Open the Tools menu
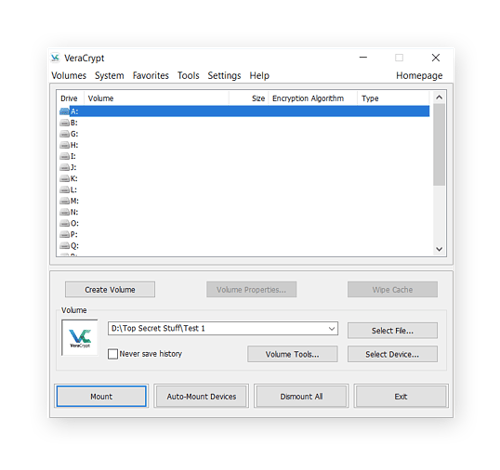Image resolution: width=500 pixels, height=470 pixels. coord(188,76)
